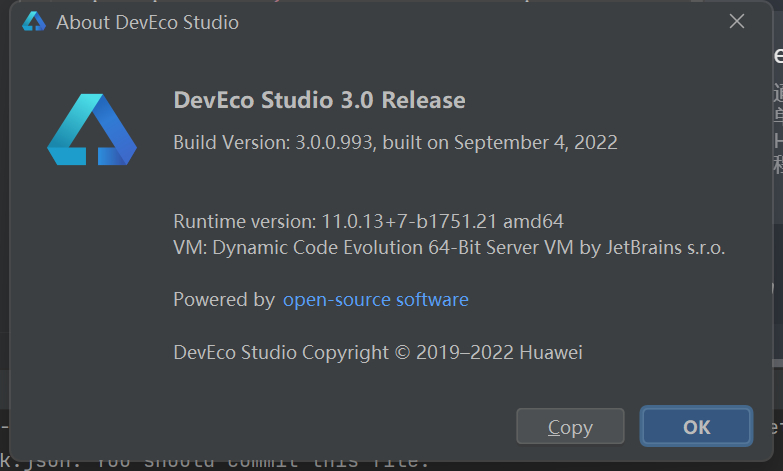Click the Huawei name in copyright

coord(551,353)
